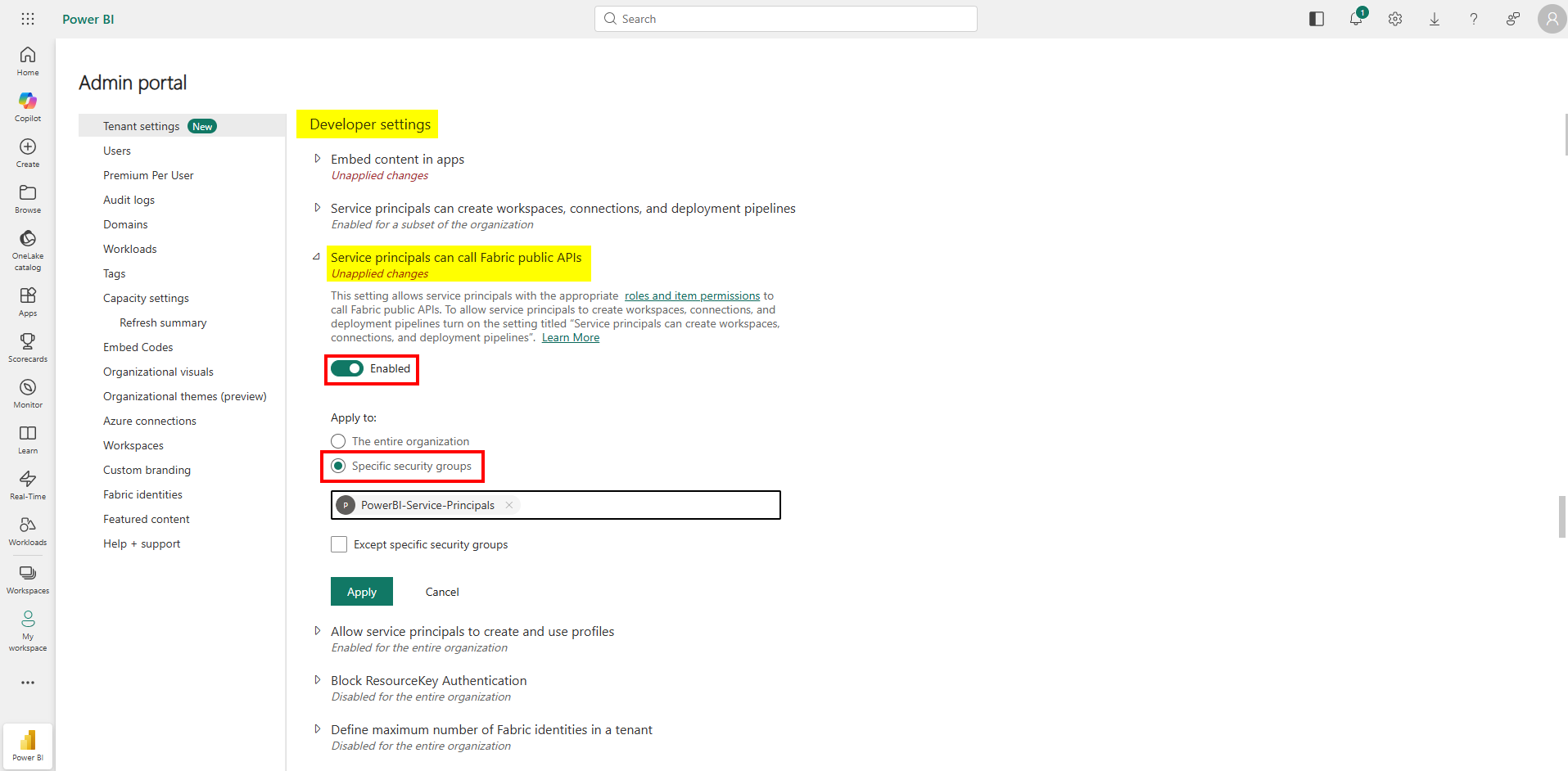
Task: Go to Capacity settings in admin menu
Action: tap(146, 298)
